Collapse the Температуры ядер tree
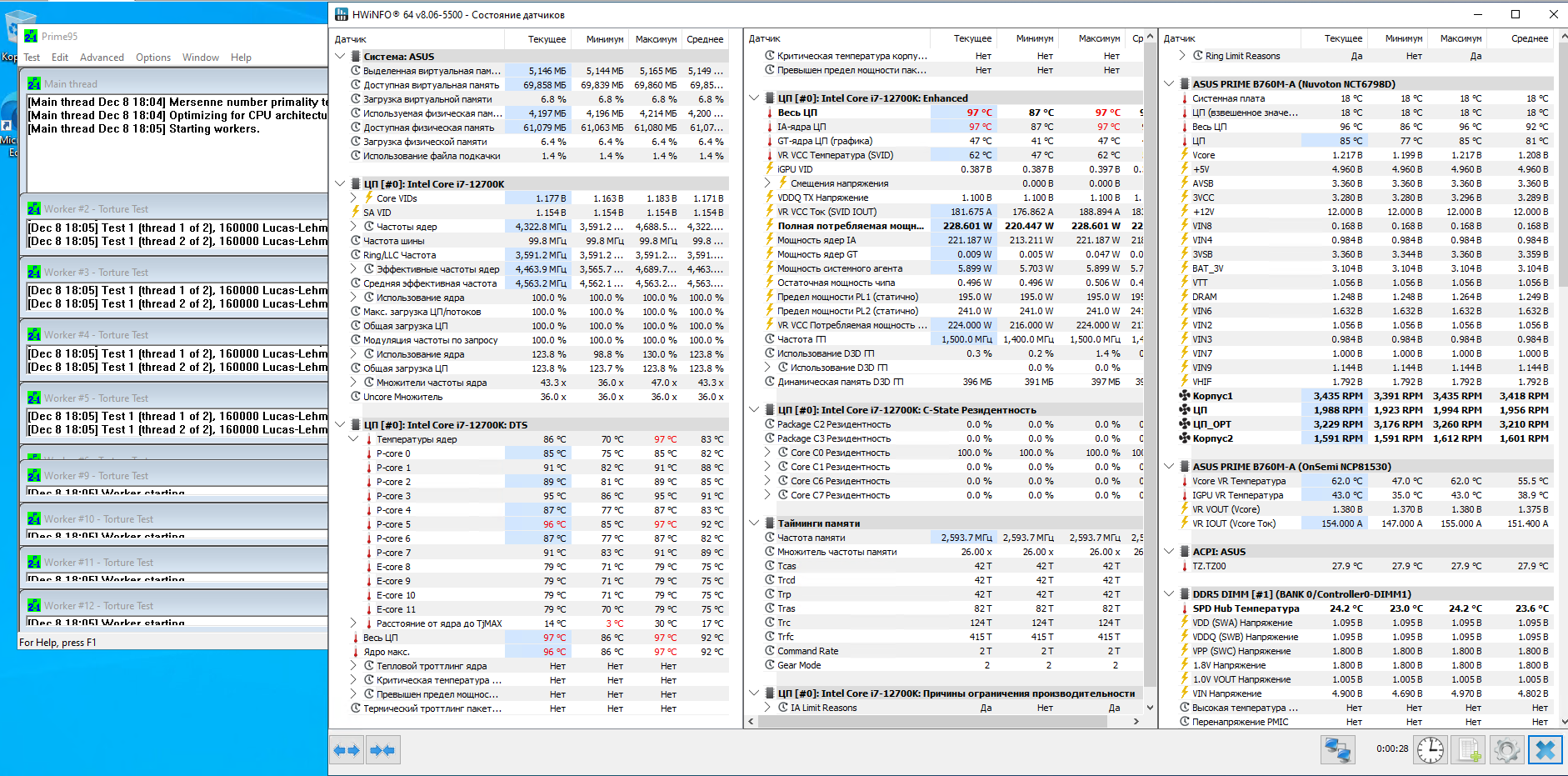The width and height of the screenshot is (1568, 776). 353,439
